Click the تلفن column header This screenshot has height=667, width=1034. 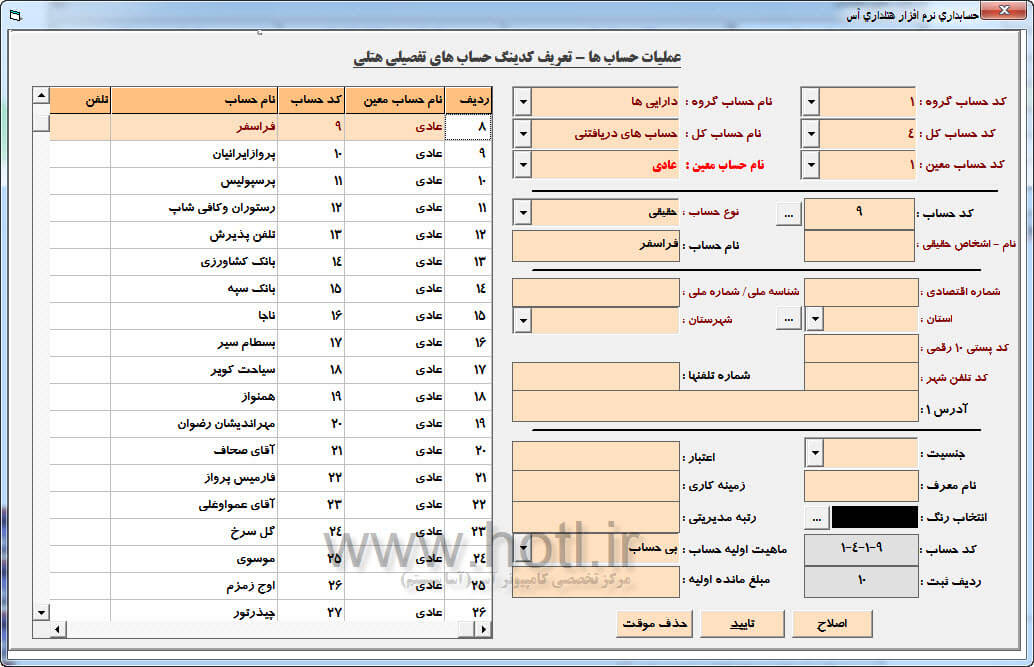(80, 100)
